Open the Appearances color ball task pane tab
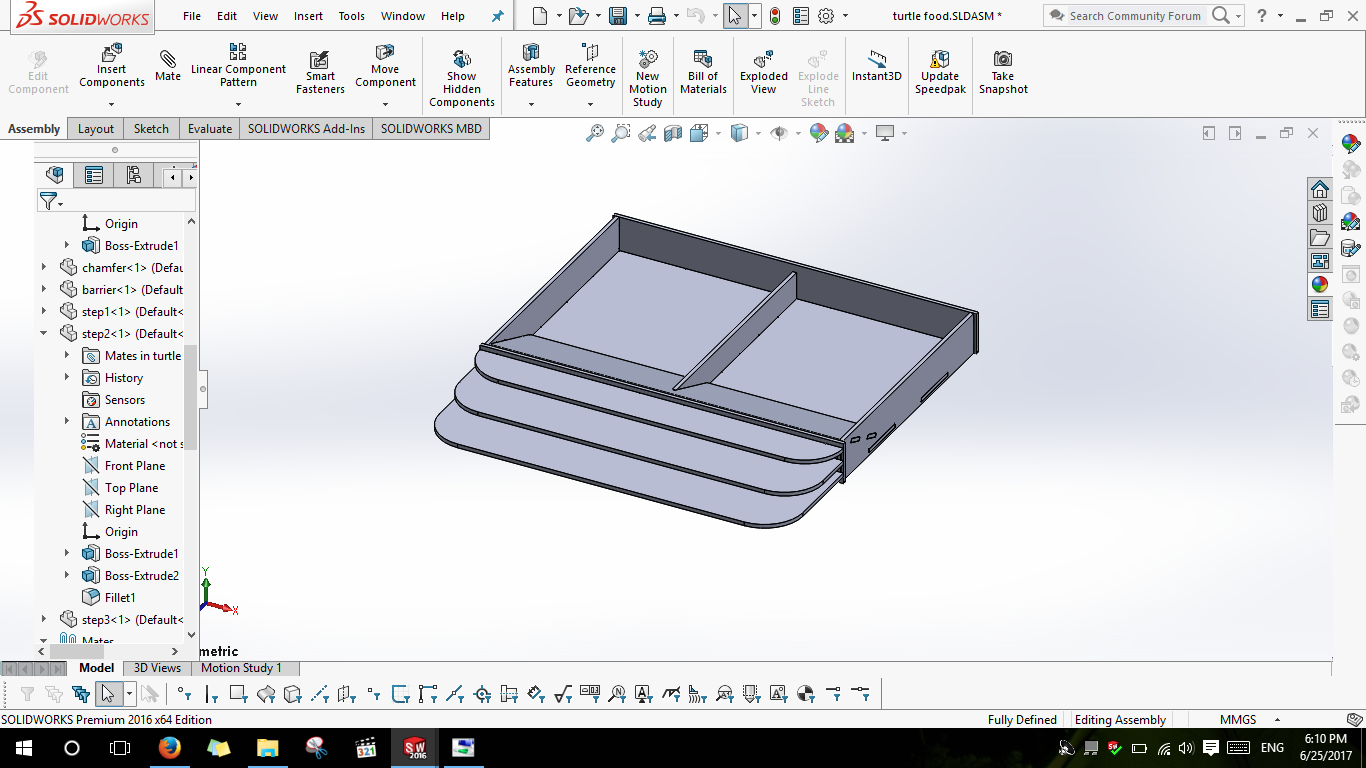The height and width of the screenshot is (768, 1366). (1320, 285)
